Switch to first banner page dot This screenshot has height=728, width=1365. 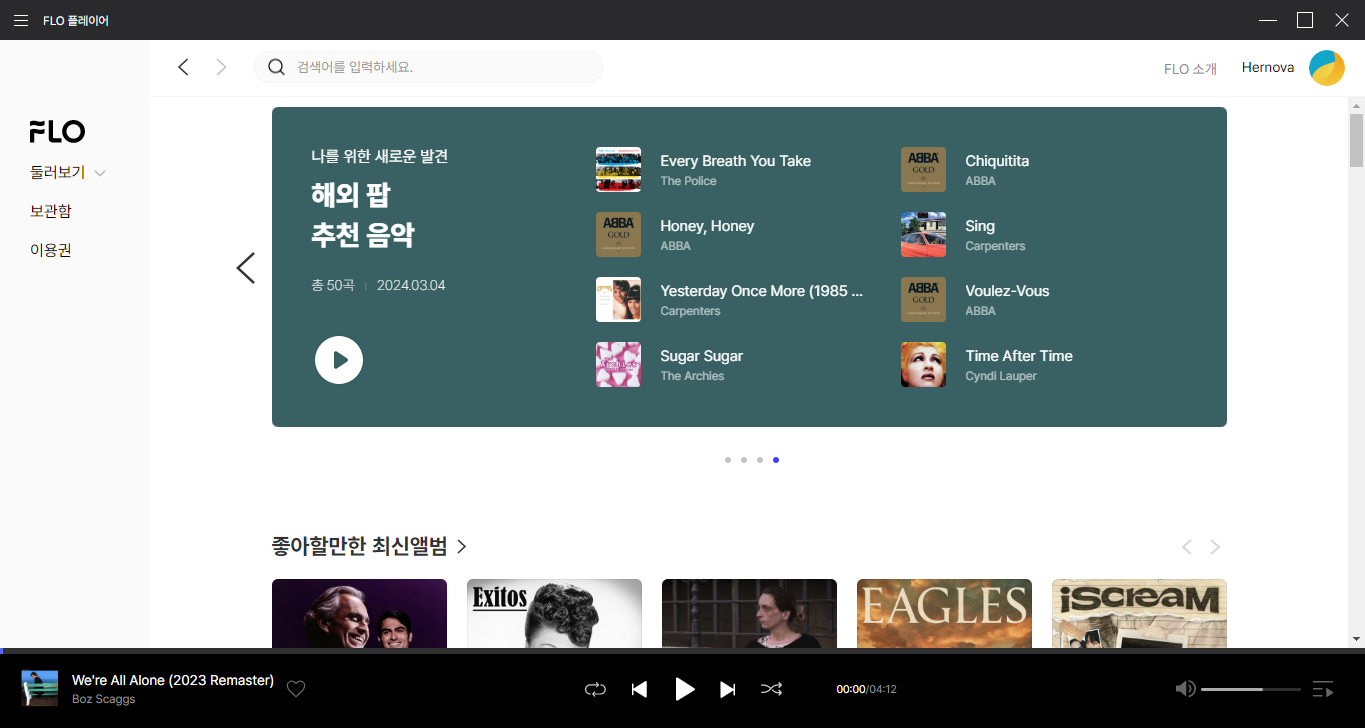(x=728, y=460)
